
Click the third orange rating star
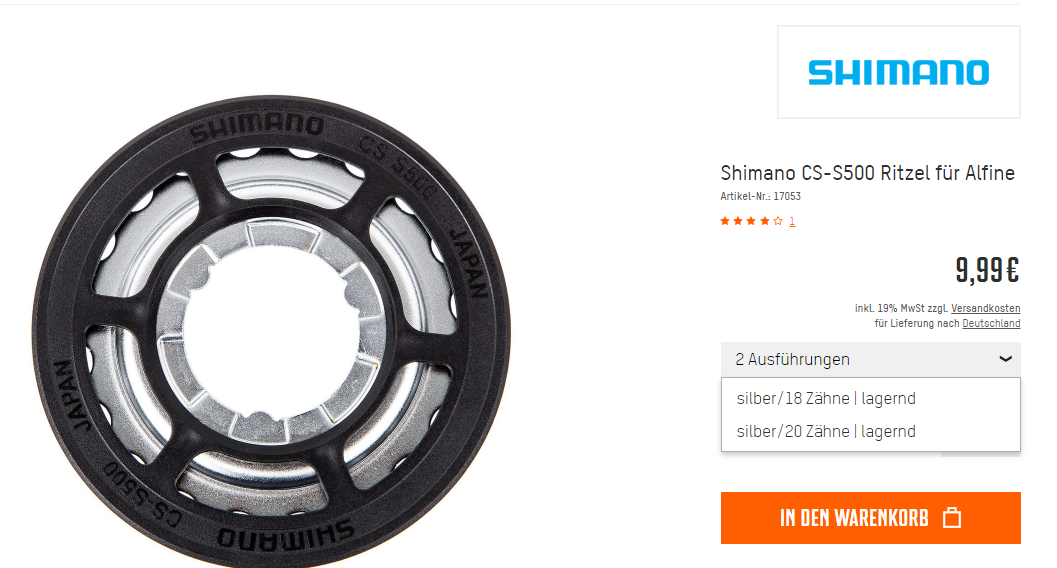click(752, 221)
